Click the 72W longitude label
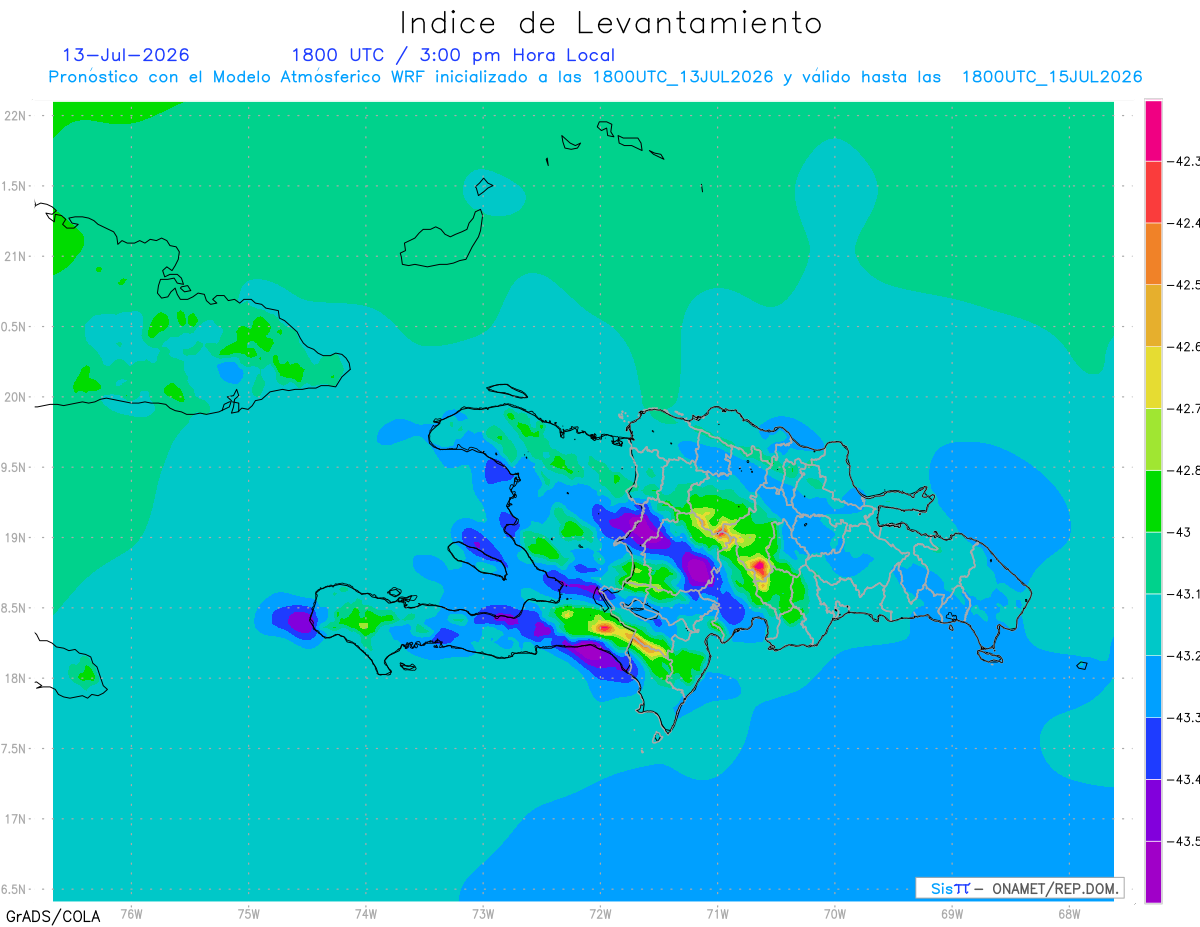 600,912
